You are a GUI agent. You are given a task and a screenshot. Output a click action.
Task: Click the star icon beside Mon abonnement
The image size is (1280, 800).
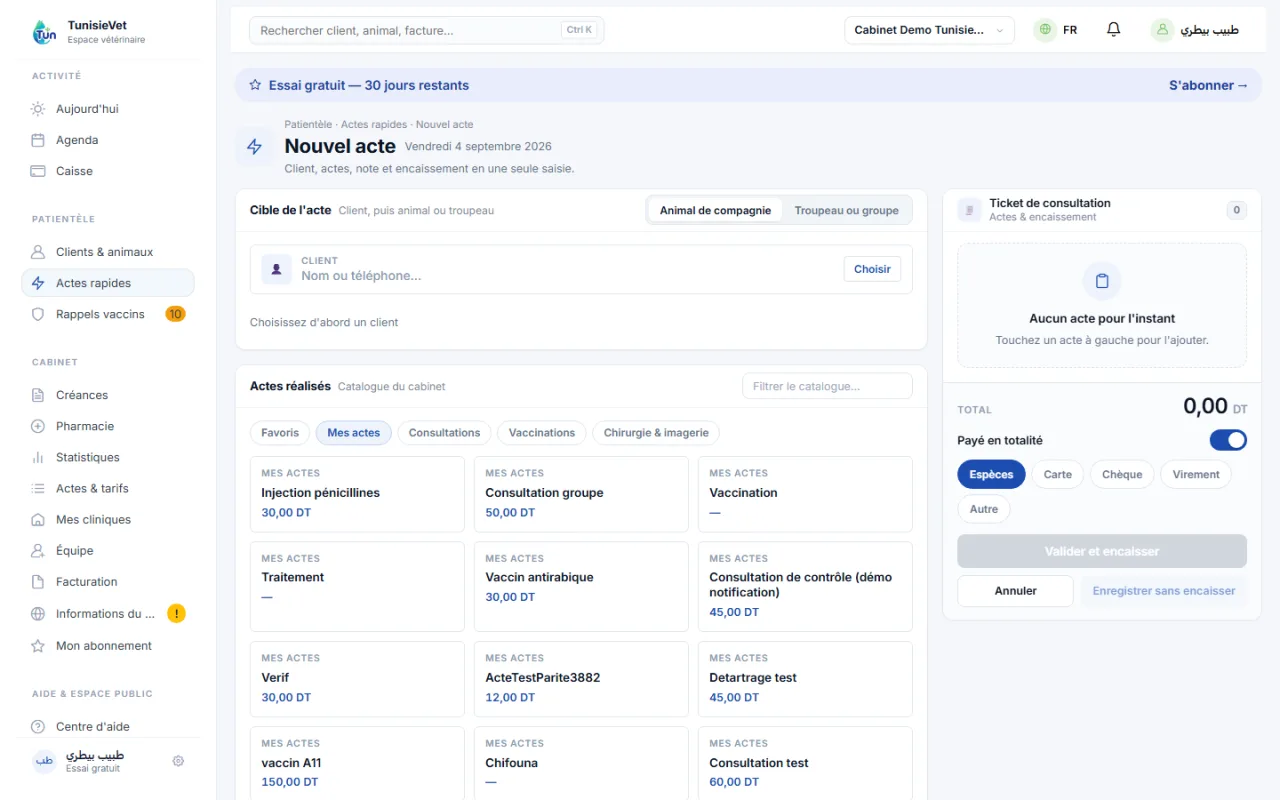(x=38, y=646)
